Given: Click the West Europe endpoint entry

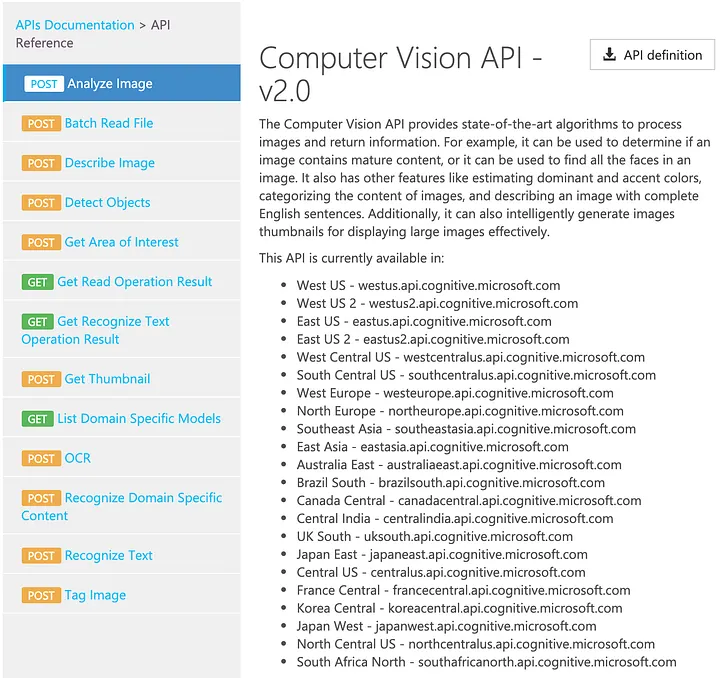Looking at the screenshot, I should tap(455, 393).
